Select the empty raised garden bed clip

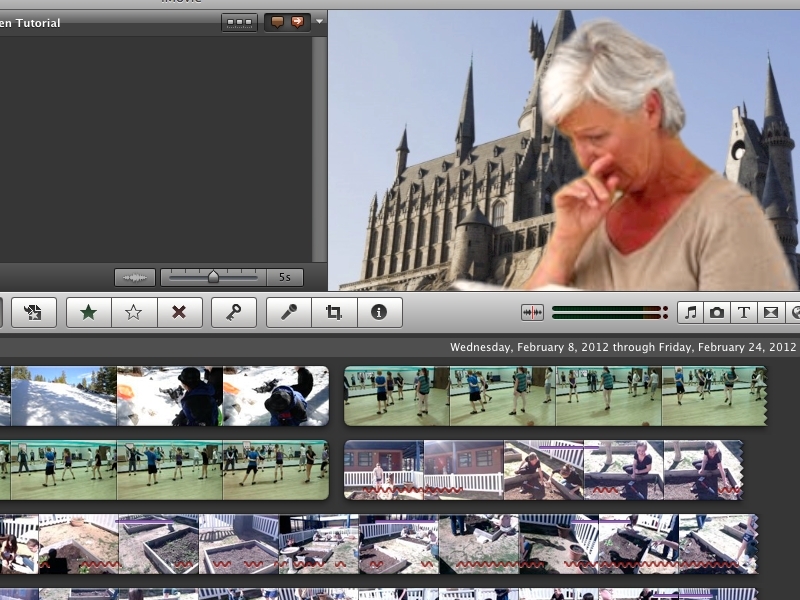[x=159, y=544]
